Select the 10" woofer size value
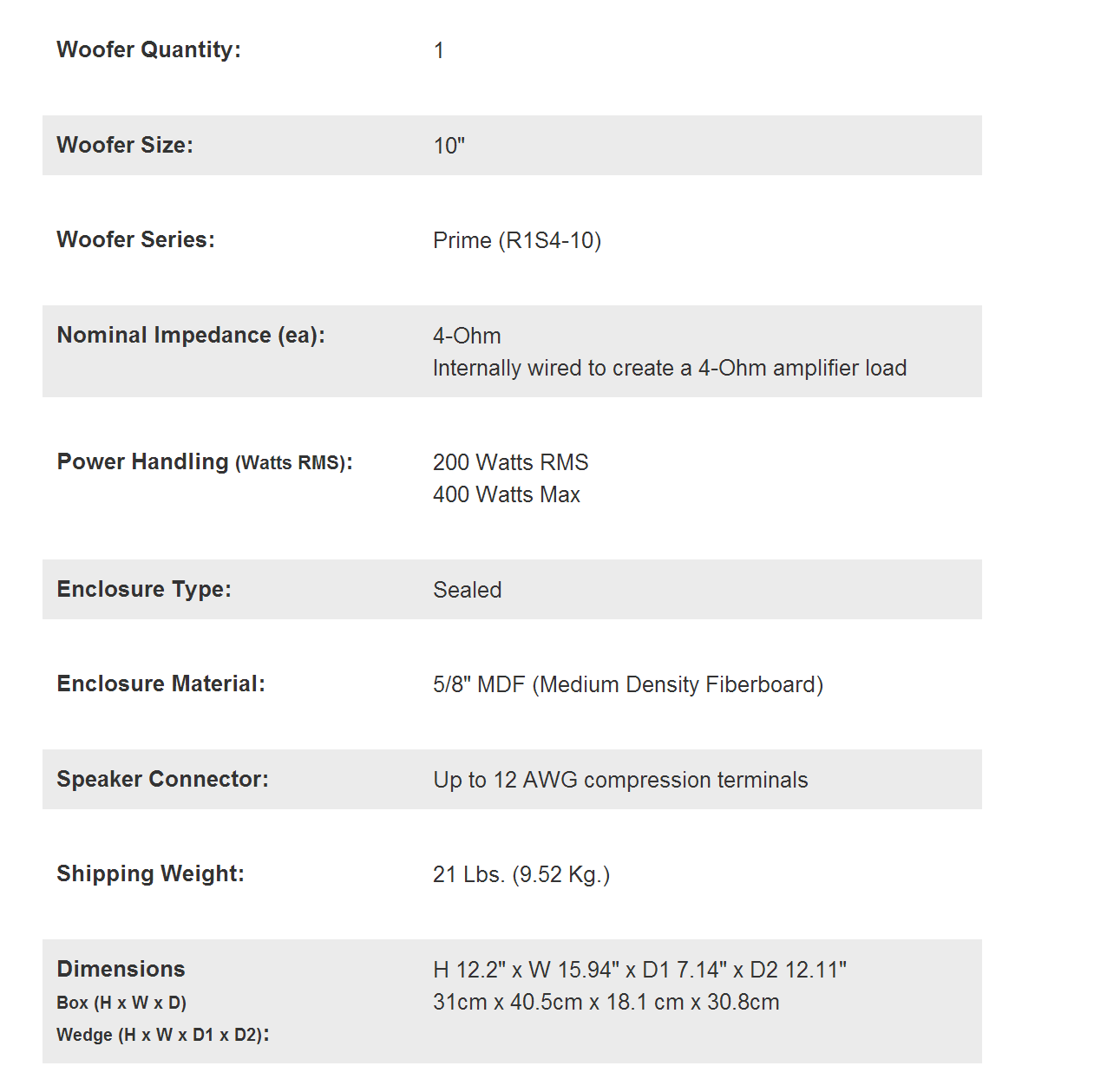 click(x=449, y=146)
